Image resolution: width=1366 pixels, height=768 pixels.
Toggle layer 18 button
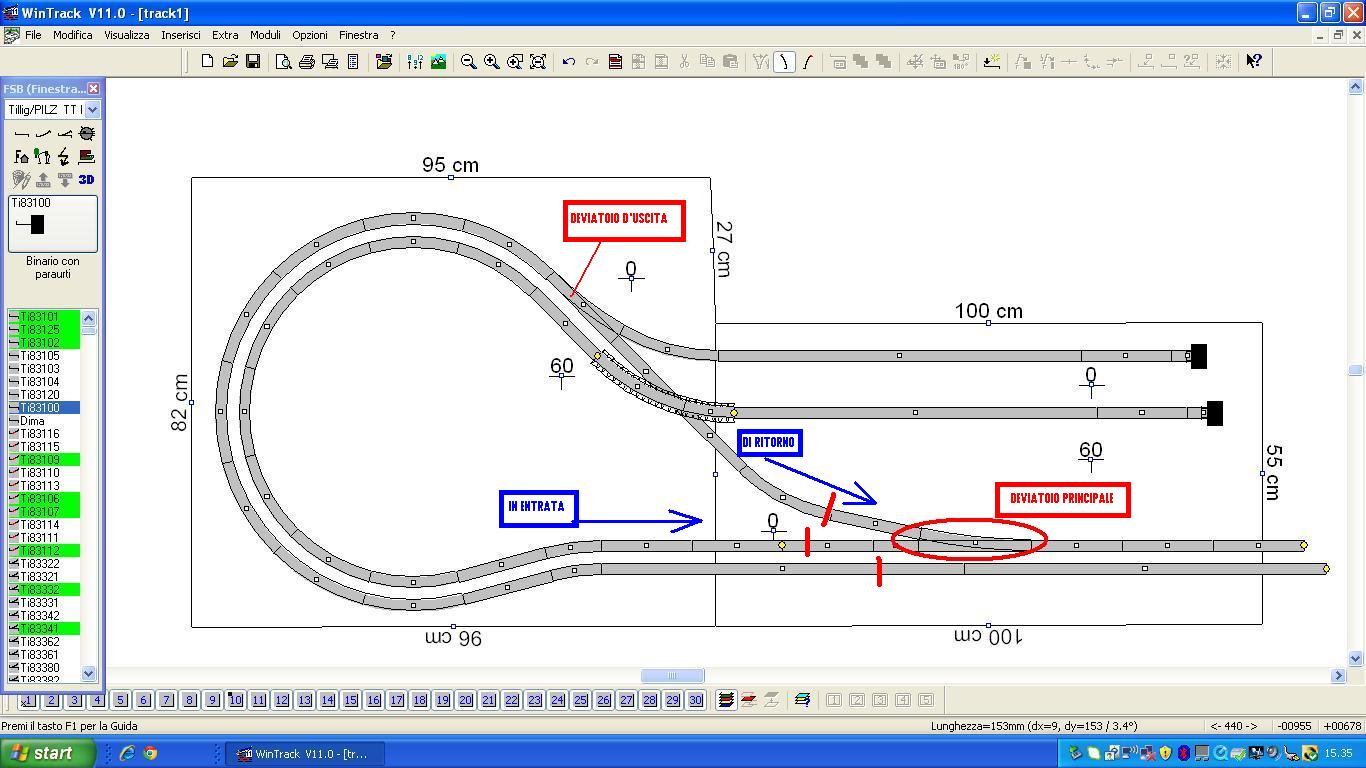click(x=419, y=700)
